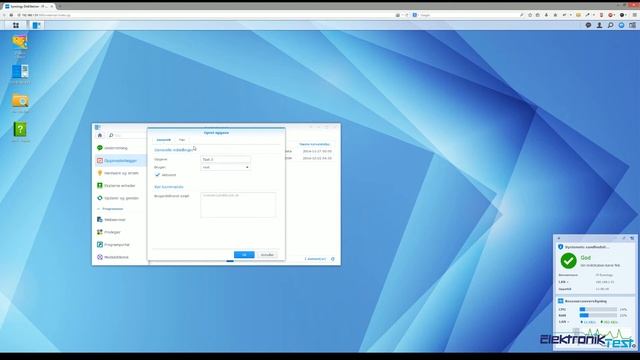Open the shopping bag desktop icon
This screenshot has height=360, width=640.
[x=20, y=42]
